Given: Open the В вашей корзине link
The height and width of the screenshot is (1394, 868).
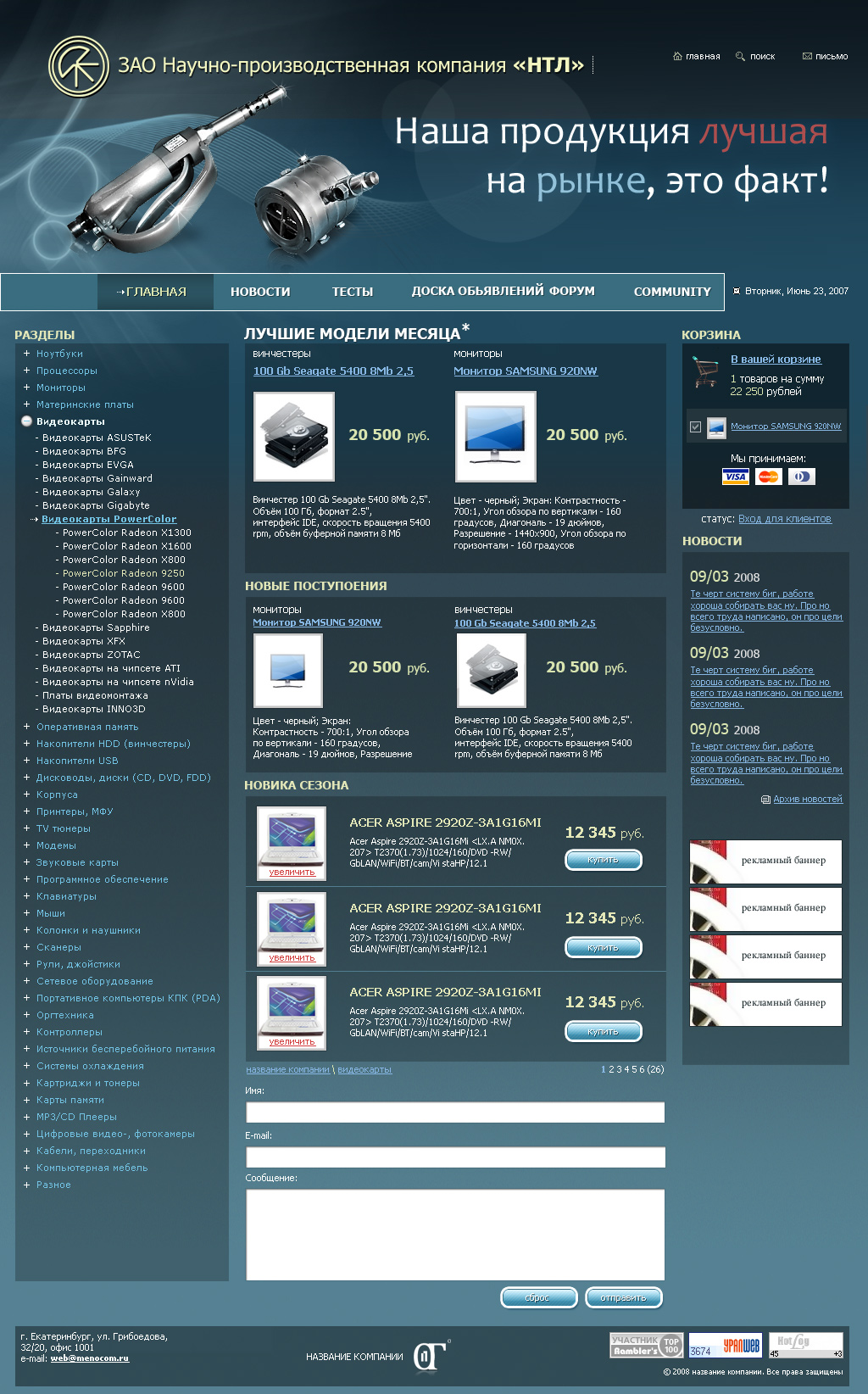Looking at the screenshot, I should [776, 360].
